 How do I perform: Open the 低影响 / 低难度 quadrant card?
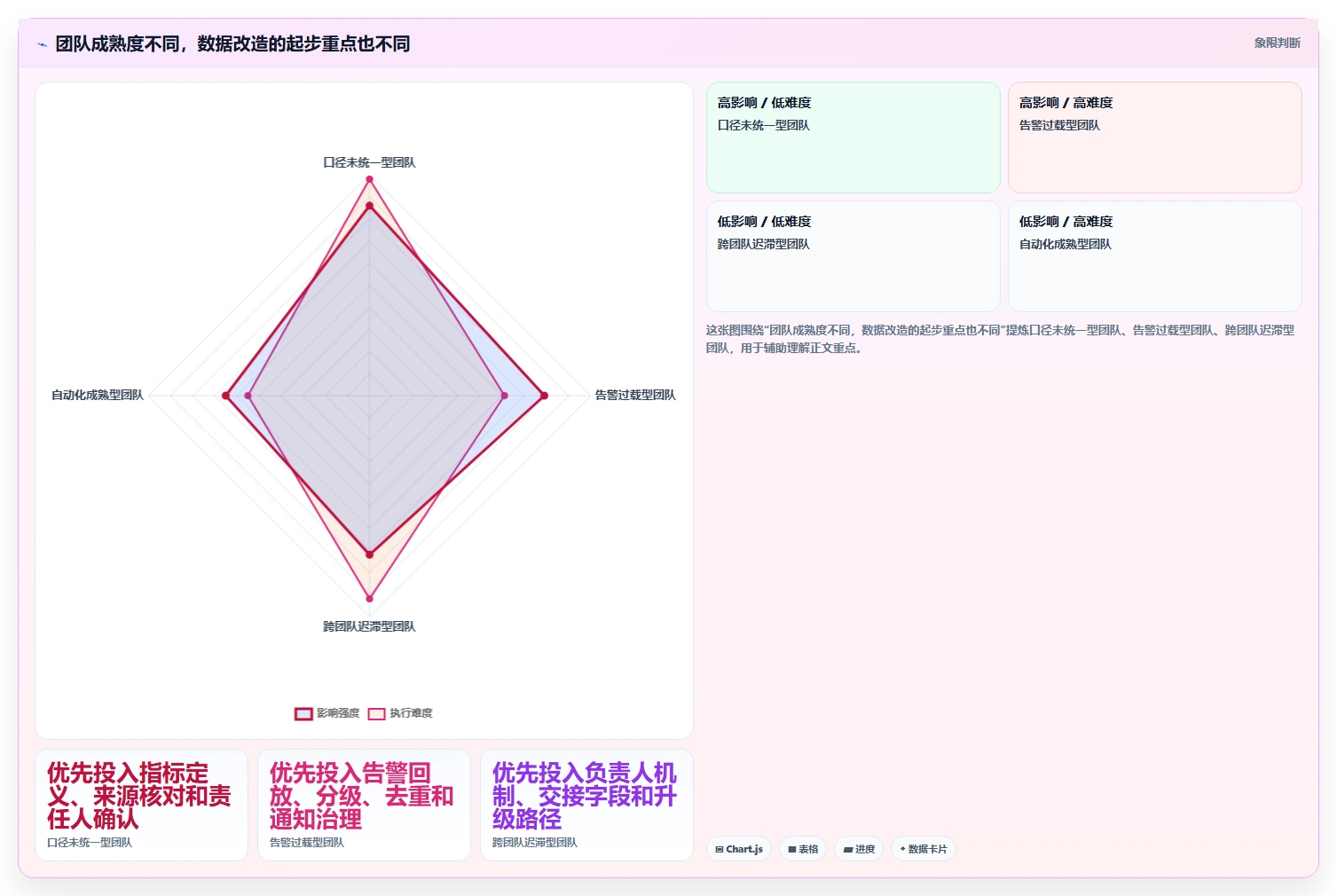pos(853,256)
